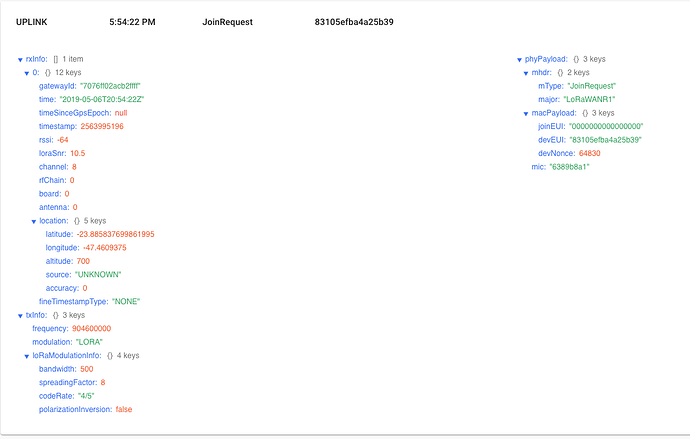Select the gatewayId value
The image size is (690, 439).
(x=110, y=86)
